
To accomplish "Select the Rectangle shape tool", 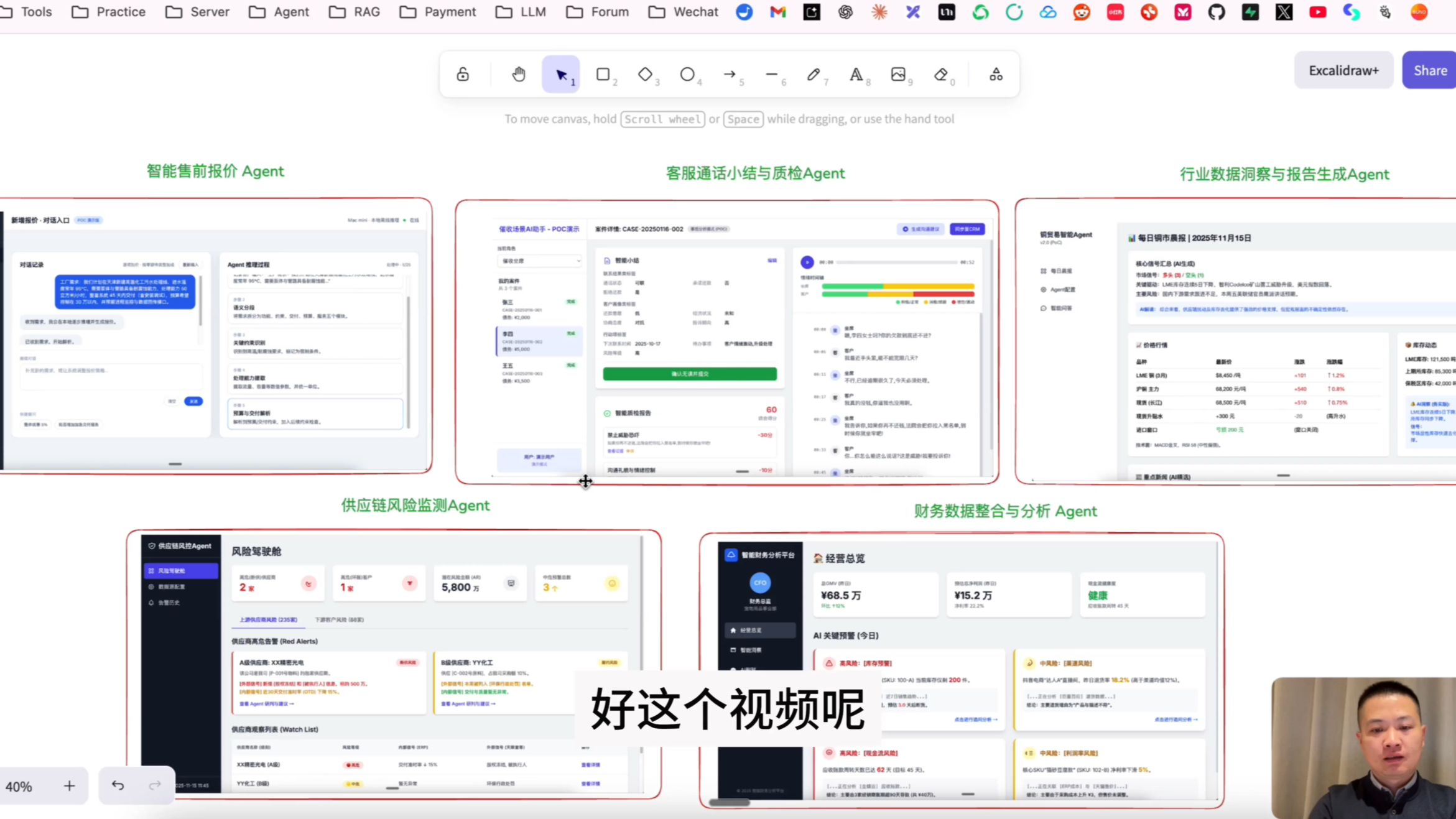I will click(x=603, y=75).
